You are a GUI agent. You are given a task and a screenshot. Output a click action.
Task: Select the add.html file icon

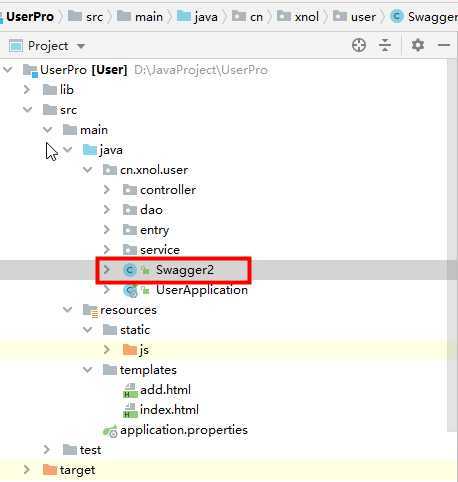pos(130,390)
